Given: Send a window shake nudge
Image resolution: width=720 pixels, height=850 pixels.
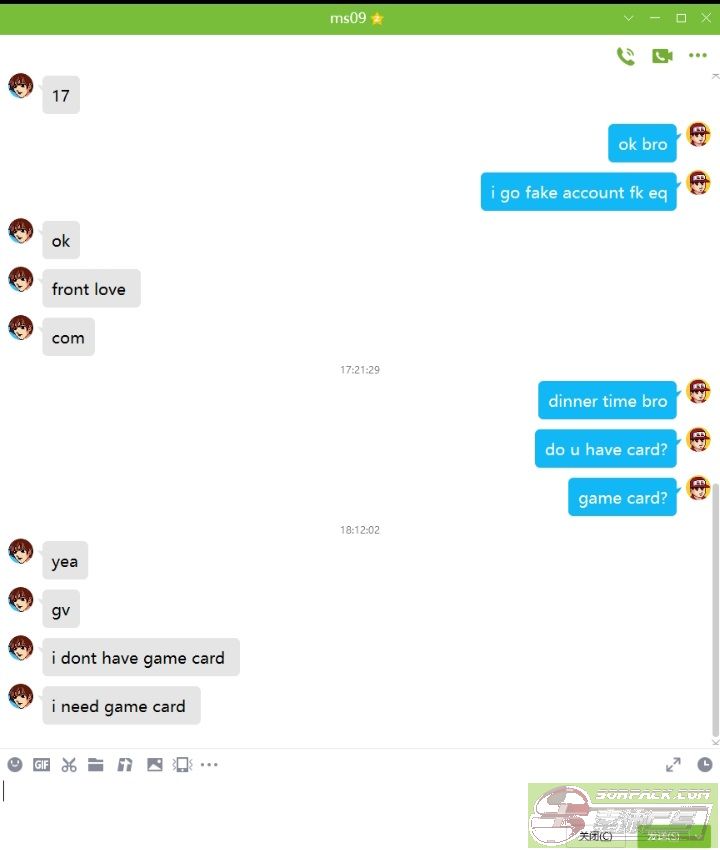Looking at the screenshot, I should tap(182, 764).
